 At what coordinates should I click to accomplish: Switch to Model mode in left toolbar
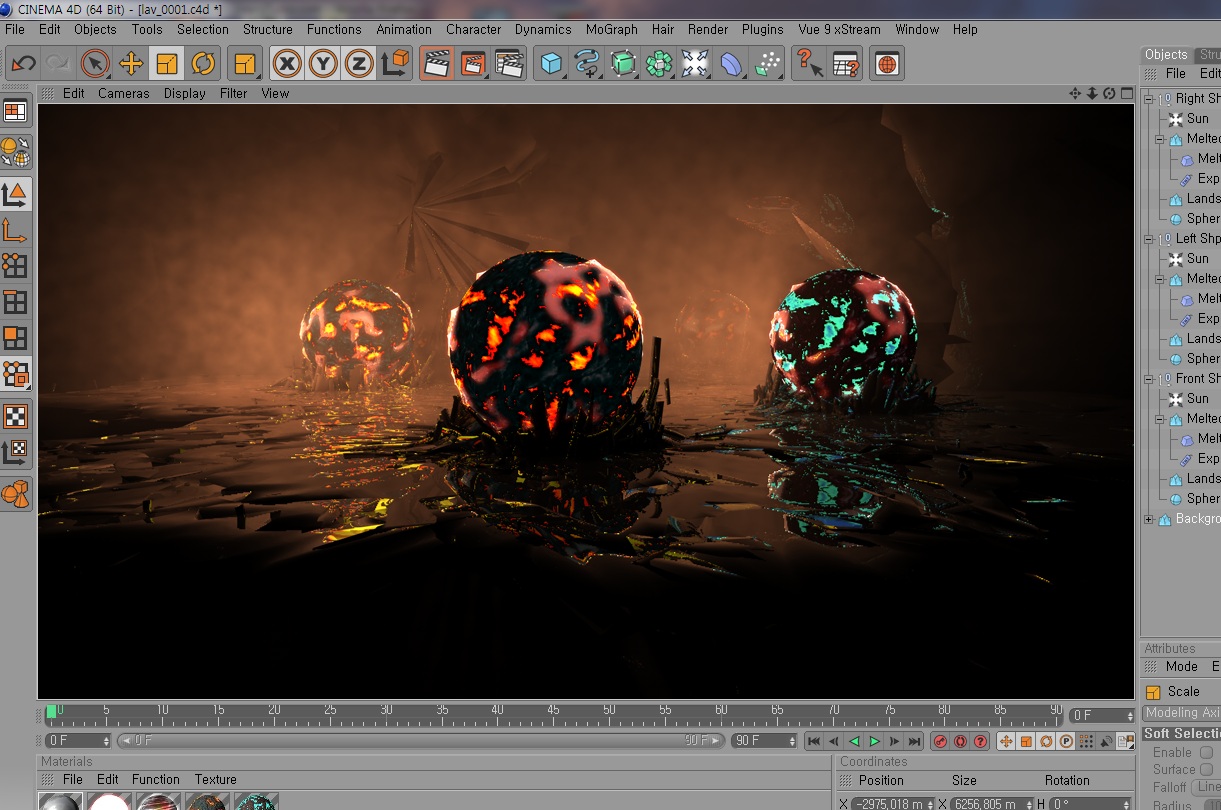pyautogui.click(x=15, y=194)
